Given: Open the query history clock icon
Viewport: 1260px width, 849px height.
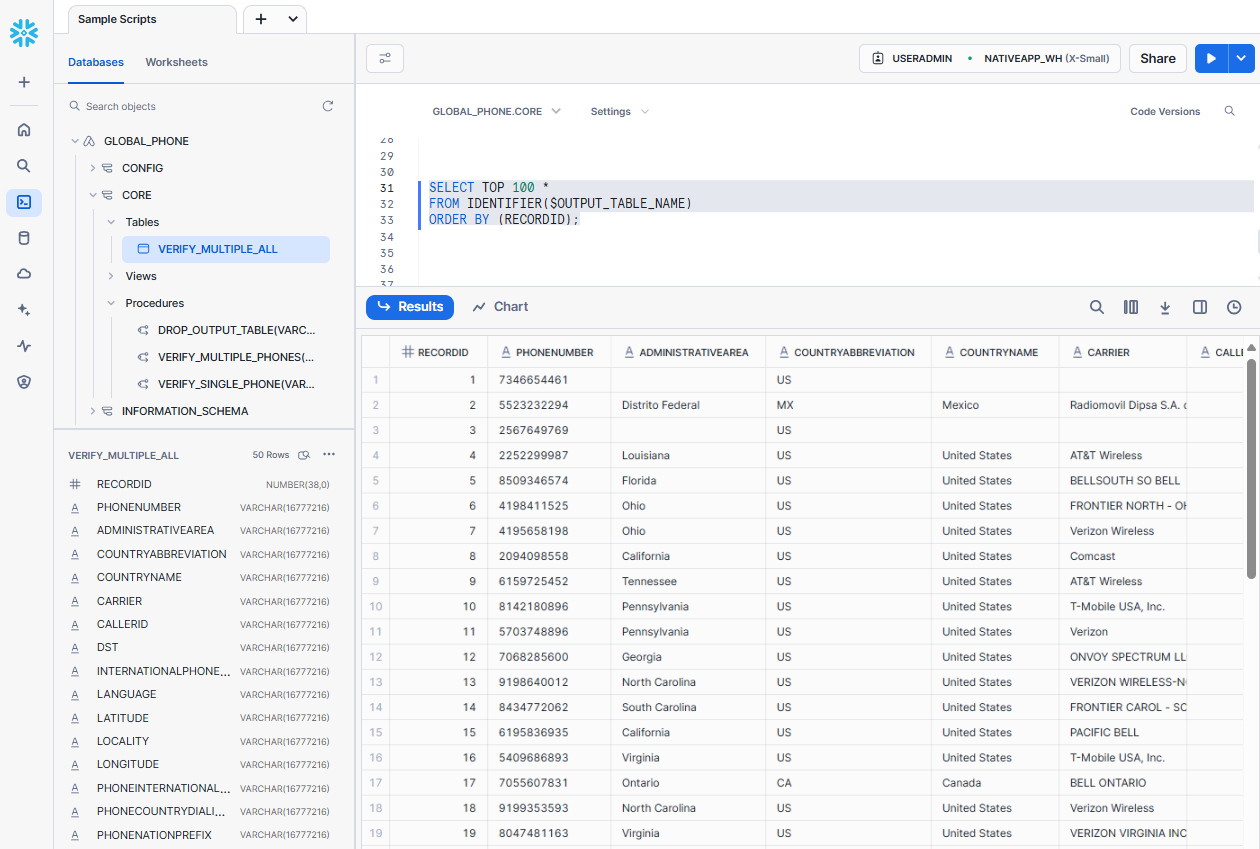Looking at the screenshot, I should coord(1234,307).
